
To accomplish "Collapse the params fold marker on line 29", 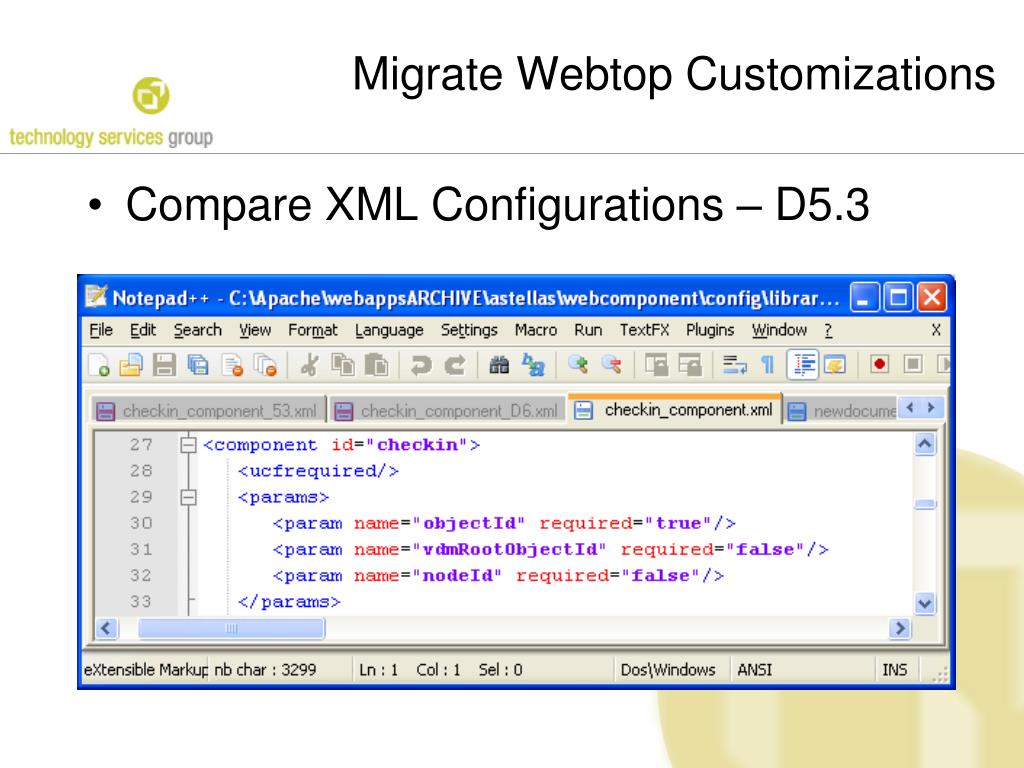I will [x=188, y=498].
